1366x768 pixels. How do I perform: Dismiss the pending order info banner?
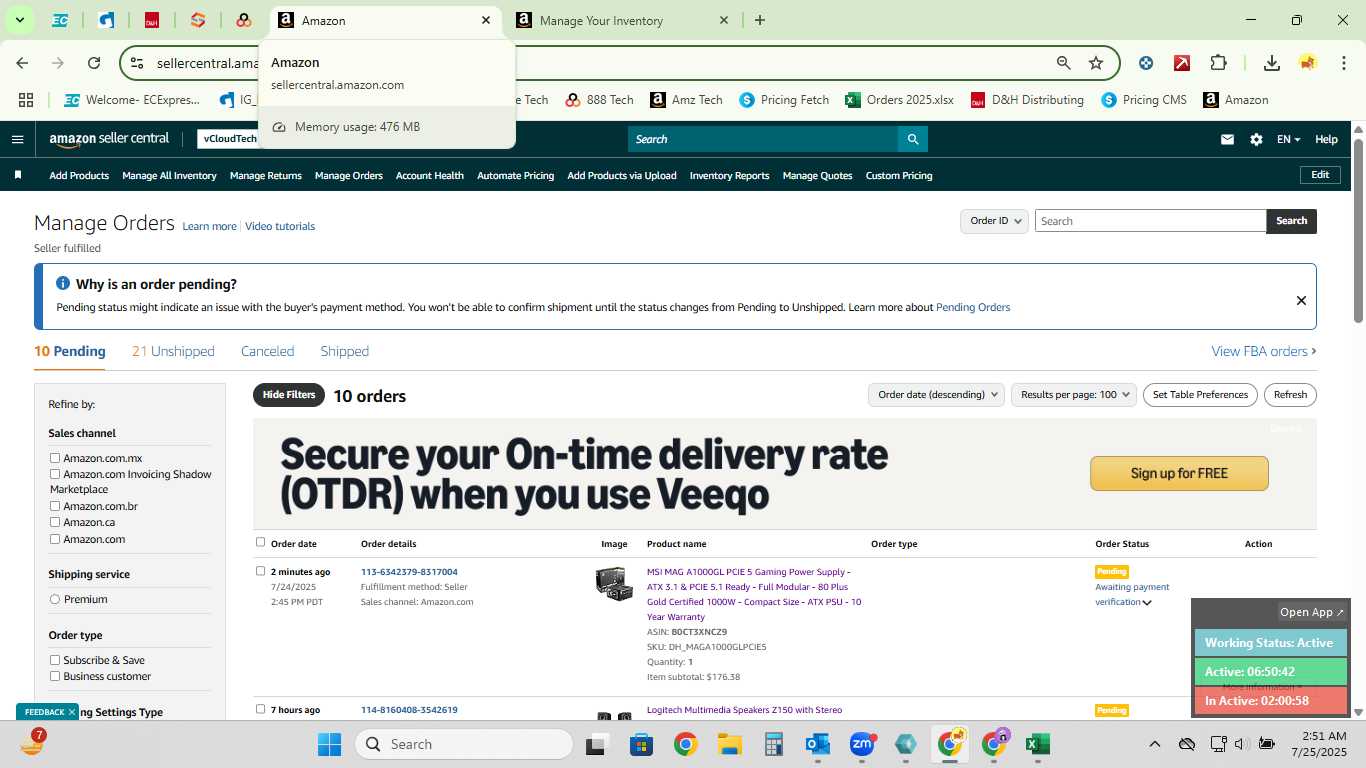click(1301, 300)
